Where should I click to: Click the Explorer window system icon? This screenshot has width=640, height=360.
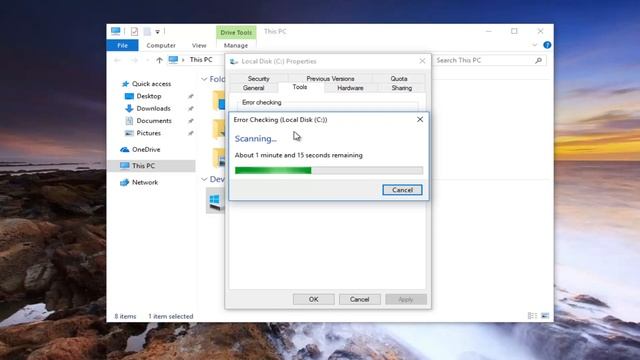[x=116, y=31]
